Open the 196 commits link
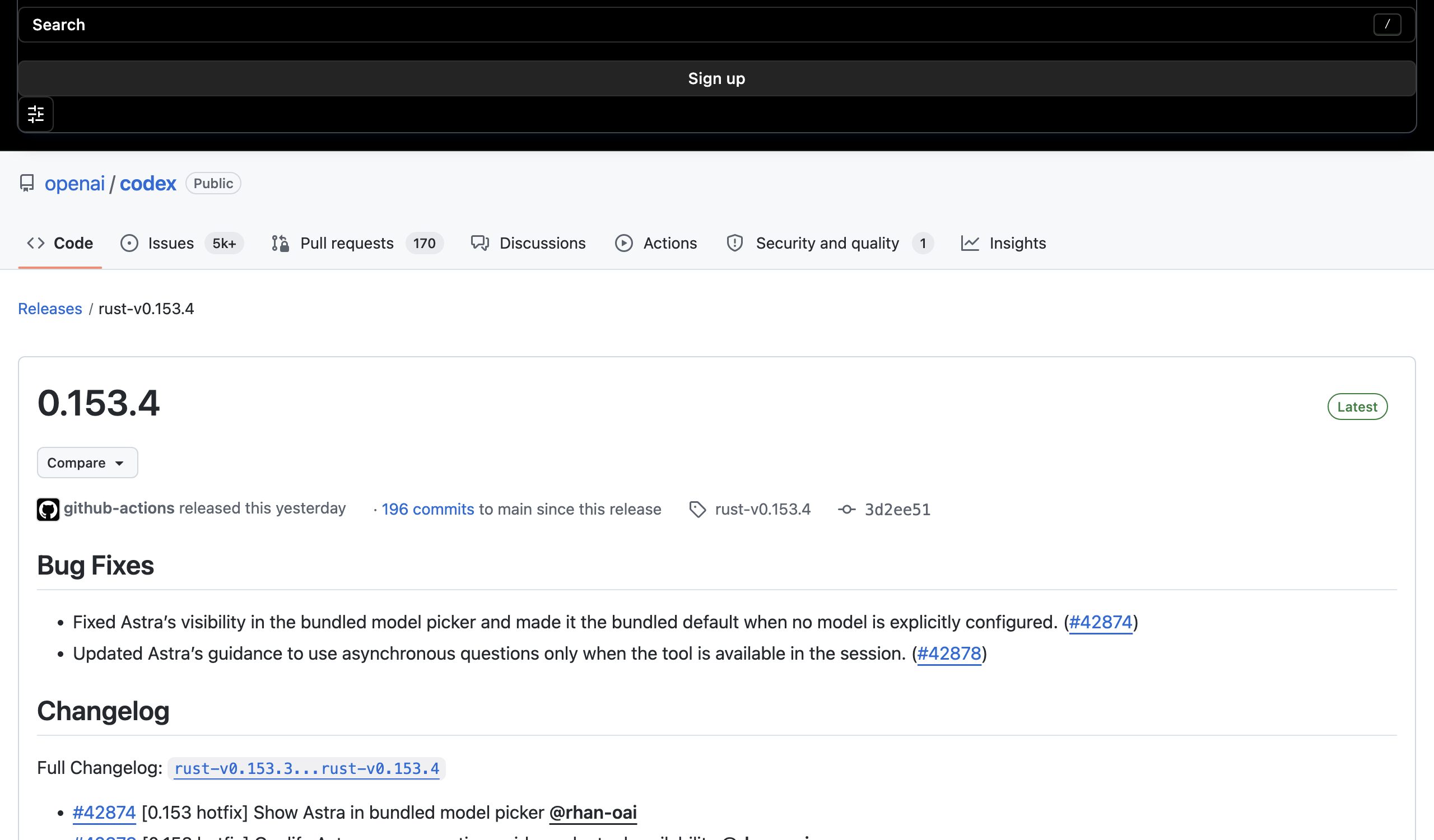Viewport: 1434px width, 840px height. pos(427,509)
